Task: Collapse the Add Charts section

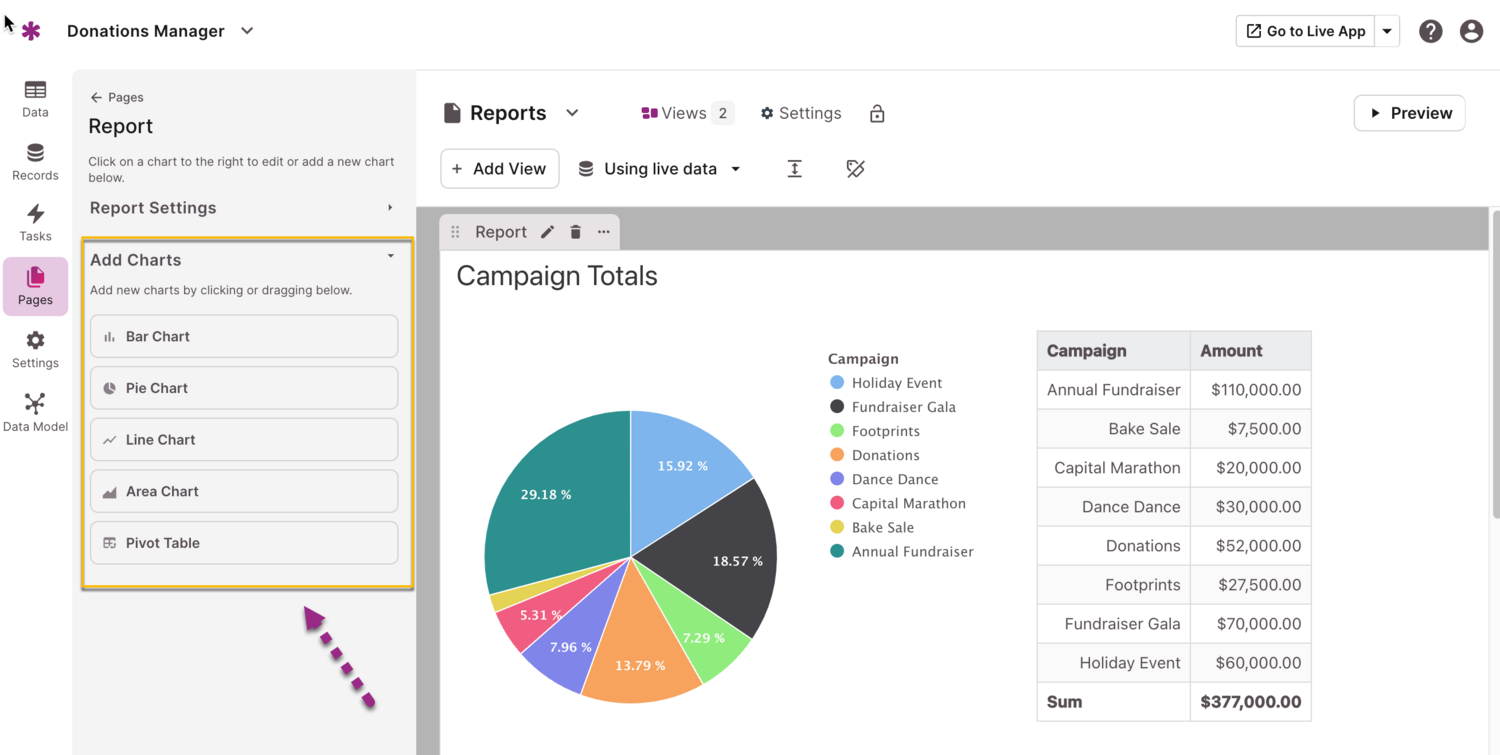Action: click(390, 257)
